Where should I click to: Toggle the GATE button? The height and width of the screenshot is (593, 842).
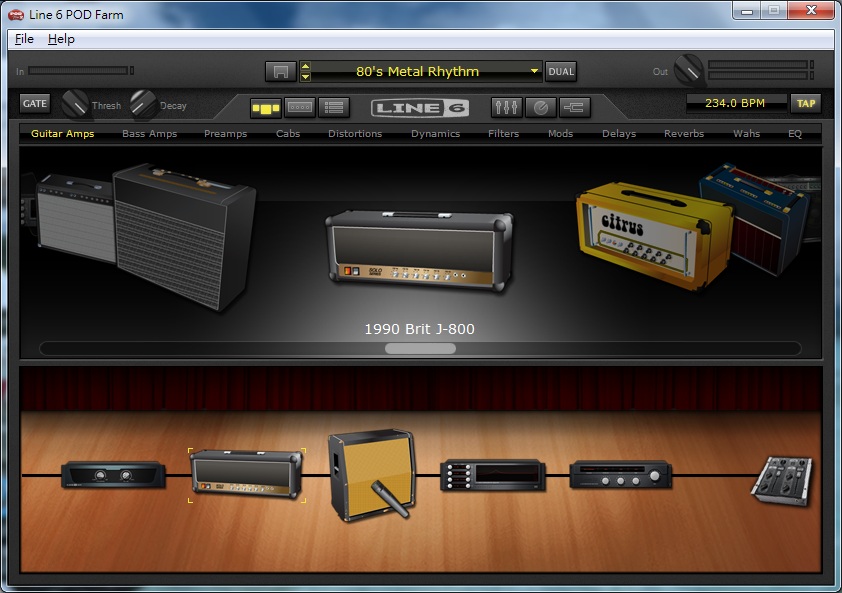pyautogui.click(x=35, y=104)
